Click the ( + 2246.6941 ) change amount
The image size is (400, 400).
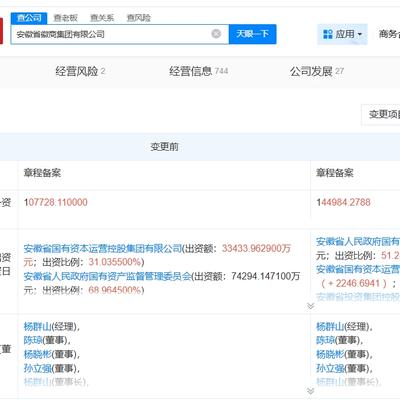point(354,283)
